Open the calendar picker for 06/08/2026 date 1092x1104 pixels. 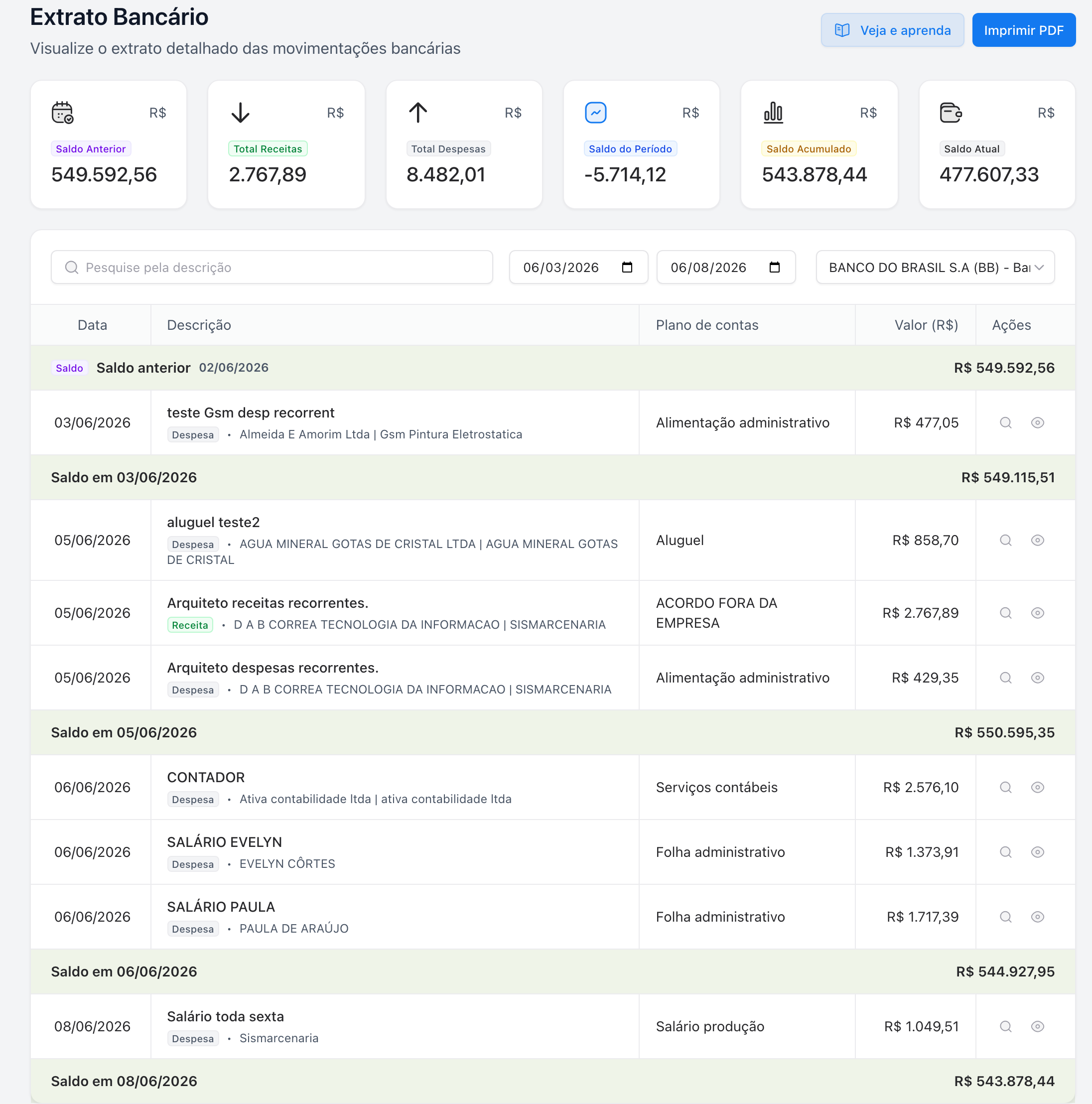(774, 267)
